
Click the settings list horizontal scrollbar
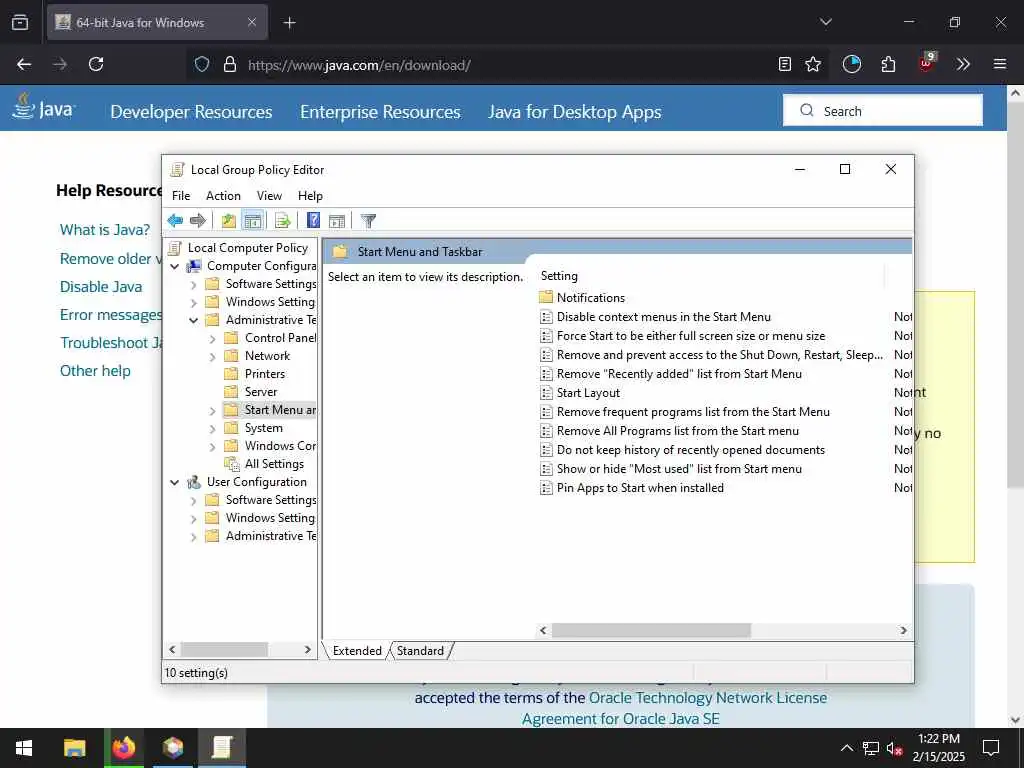651,631
